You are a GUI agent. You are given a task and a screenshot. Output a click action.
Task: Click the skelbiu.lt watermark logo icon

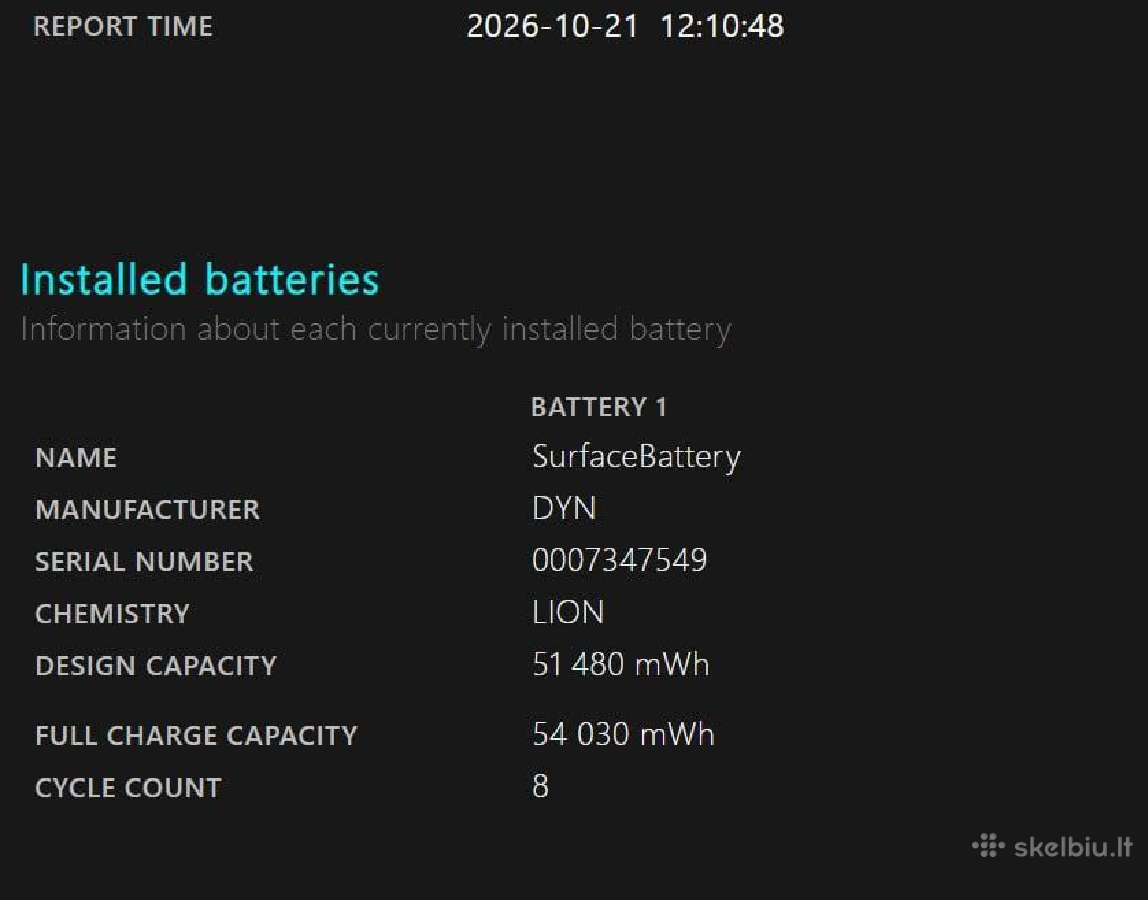[988, 845]
